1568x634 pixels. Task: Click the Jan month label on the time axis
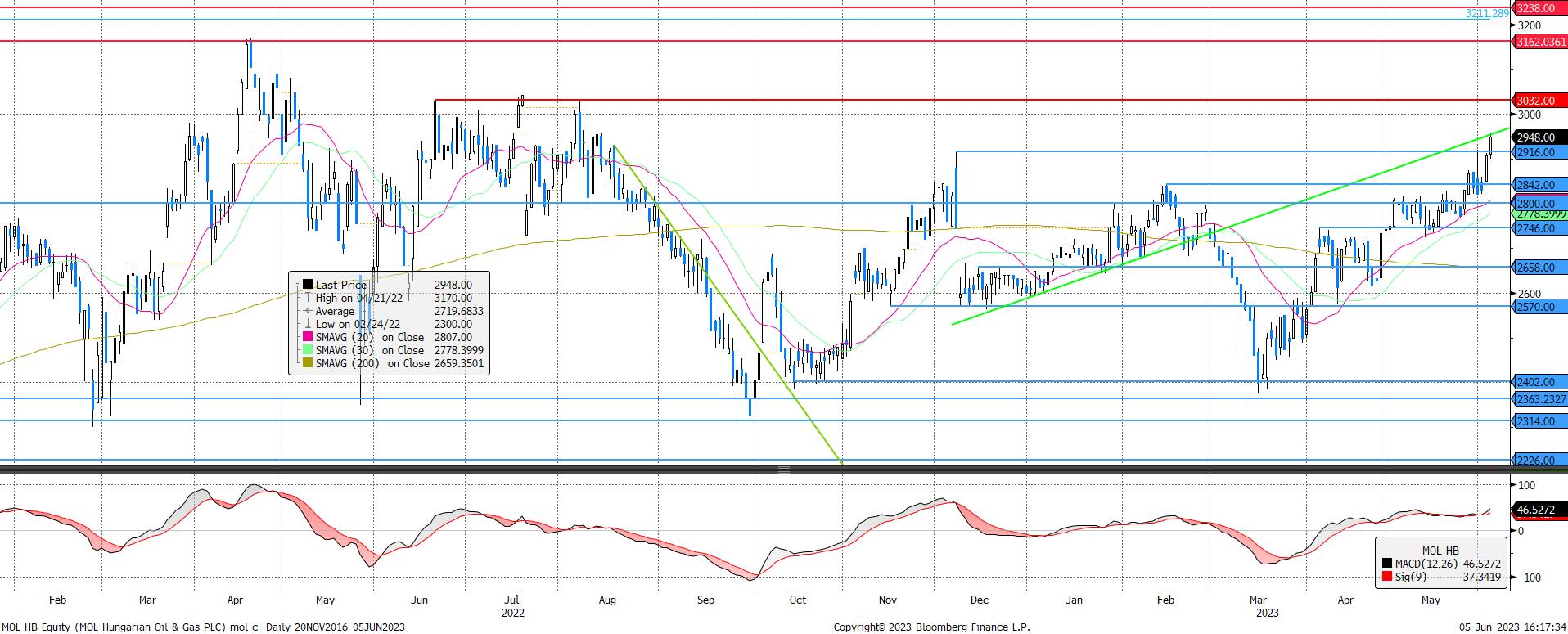[x=1074, y=600]
